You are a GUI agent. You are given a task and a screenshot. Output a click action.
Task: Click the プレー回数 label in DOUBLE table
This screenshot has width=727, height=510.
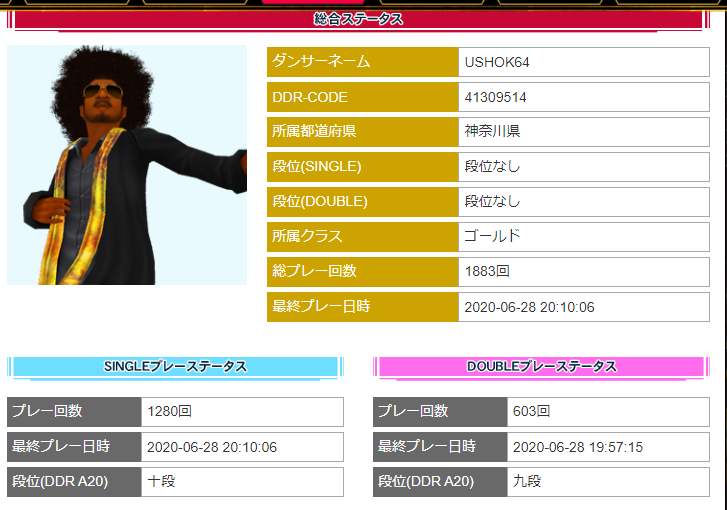[x=440, y=412]
